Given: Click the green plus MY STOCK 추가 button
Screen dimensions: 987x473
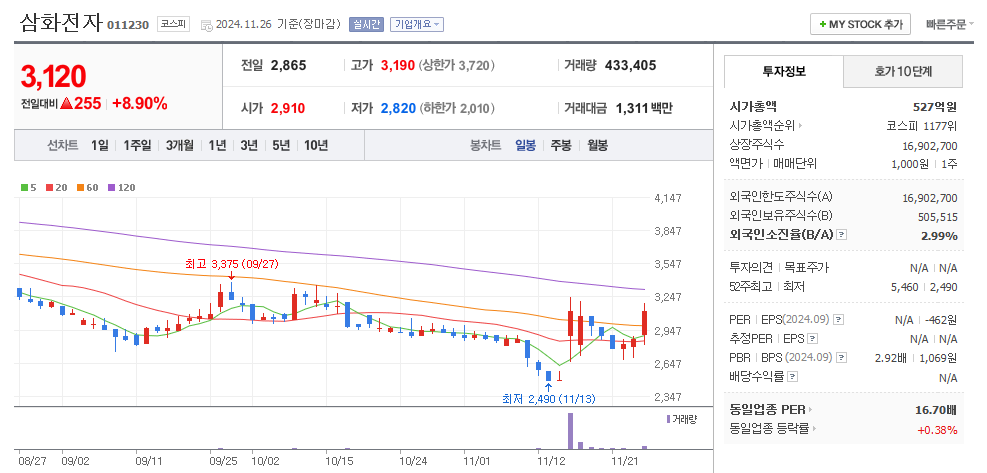Looking at the screenshot, I should click(x=860, y=25).
